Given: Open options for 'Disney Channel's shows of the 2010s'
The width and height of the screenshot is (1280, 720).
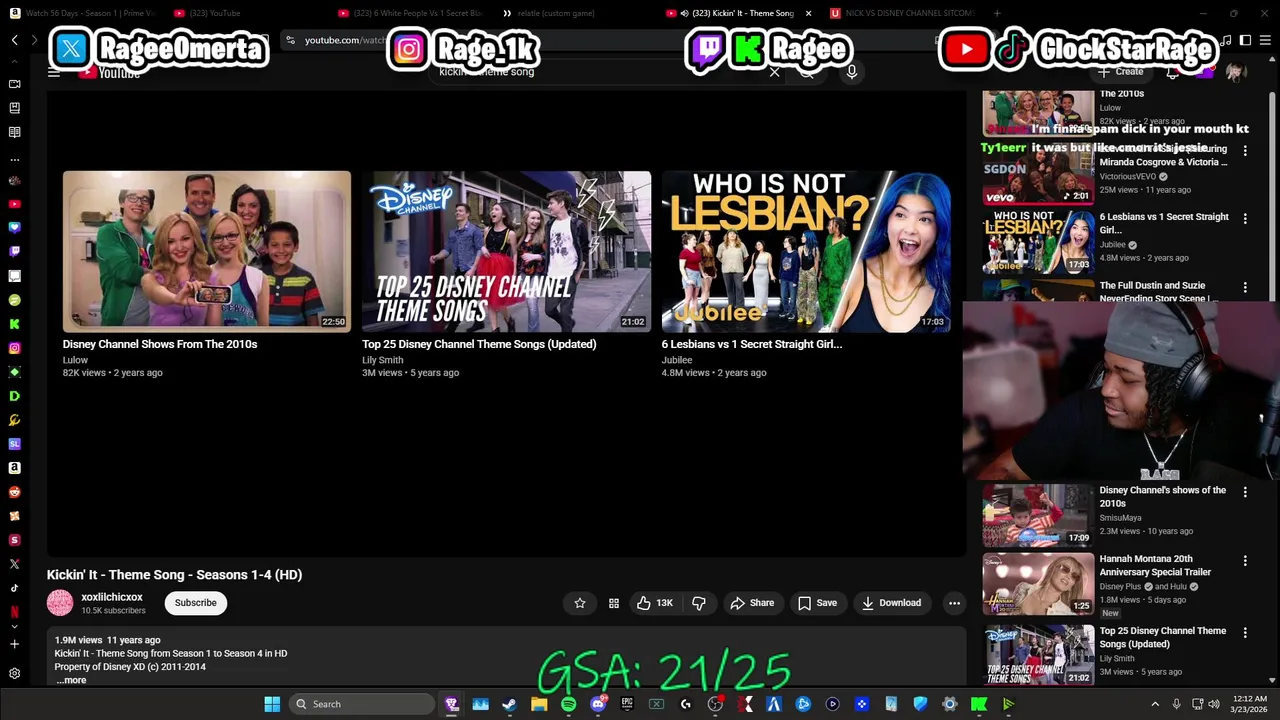Looking at the screenshot, I should pyautogui.click(x=1245, y=492).
